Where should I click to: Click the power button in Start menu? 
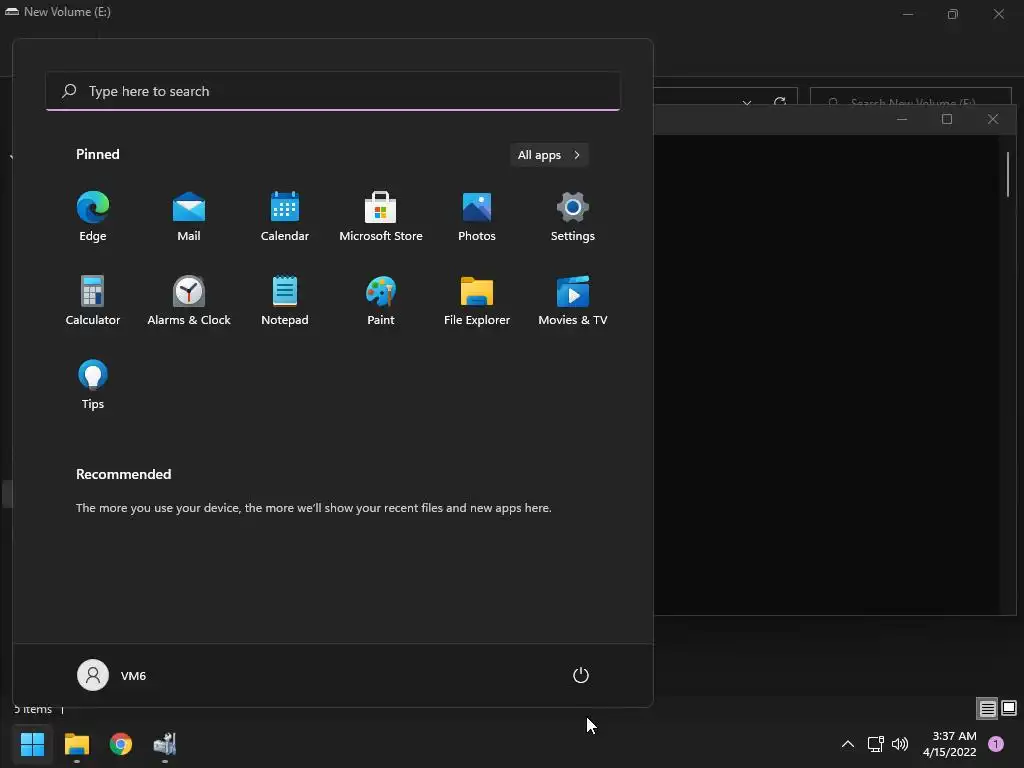coord(581,675)
